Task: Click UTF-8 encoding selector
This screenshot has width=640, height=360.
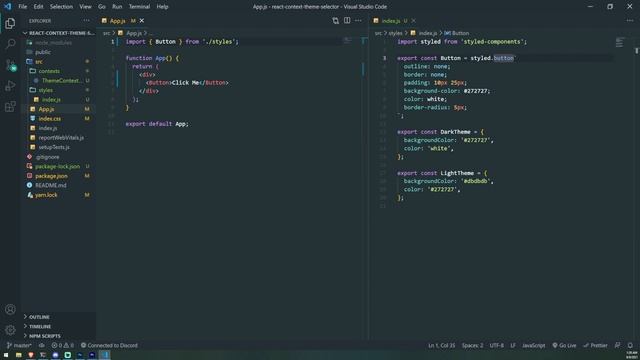Action: [x=496, y=345]
